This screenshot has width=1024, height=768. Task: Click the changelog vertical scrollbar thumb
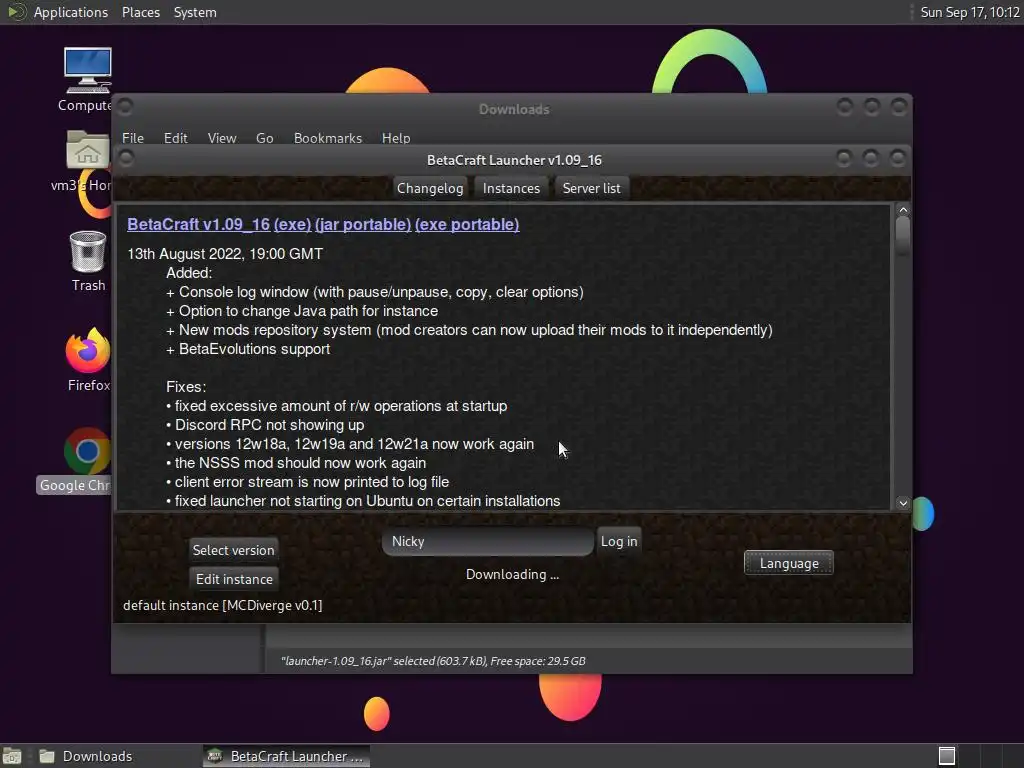tap(903, 234)
